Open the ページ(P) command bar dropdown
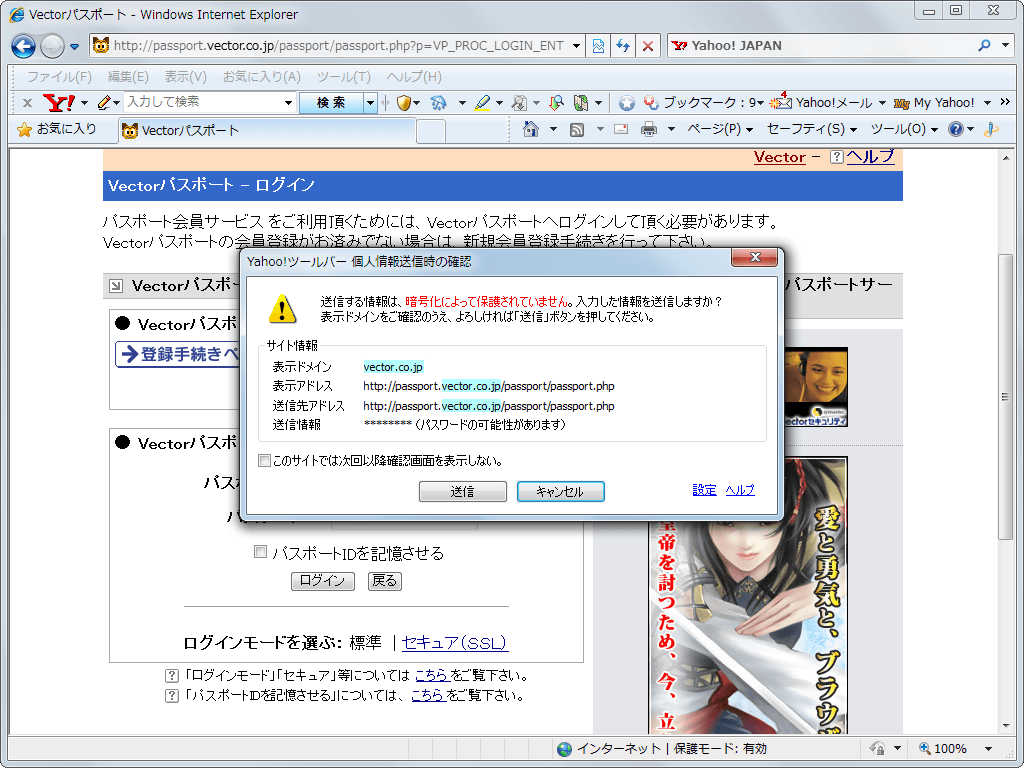 pos(720,129)
